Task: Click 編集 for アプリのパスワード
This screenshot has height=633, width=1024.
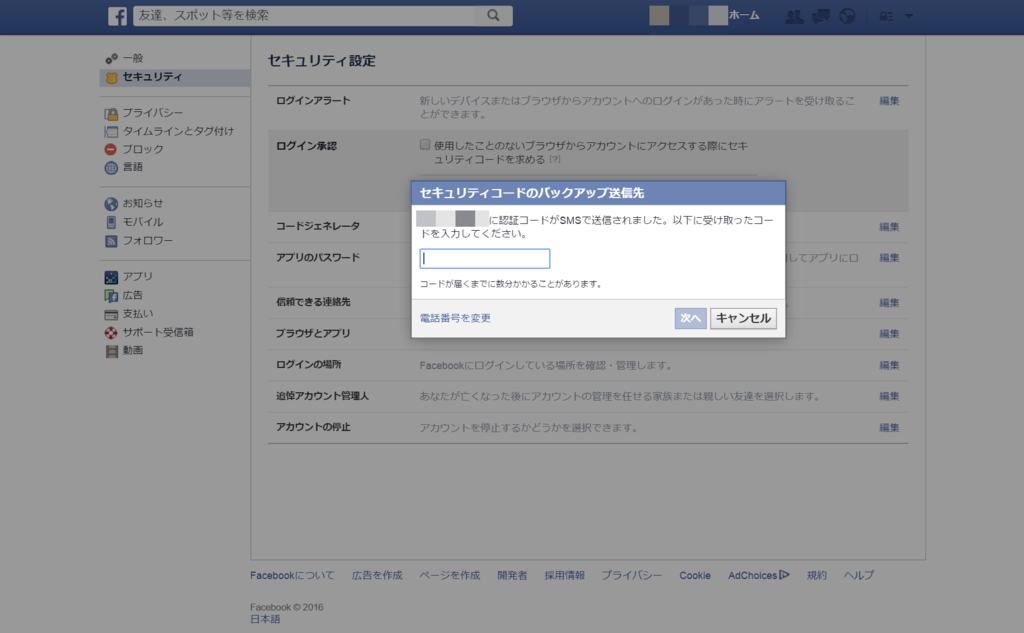Action: (x=889, y=258)
